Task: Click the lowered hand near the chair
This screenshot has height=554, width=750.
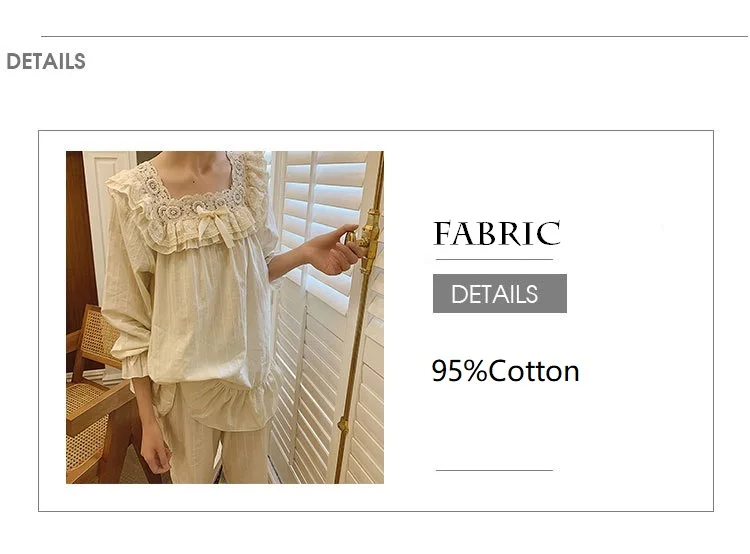Action: click(x=154, y=453)
